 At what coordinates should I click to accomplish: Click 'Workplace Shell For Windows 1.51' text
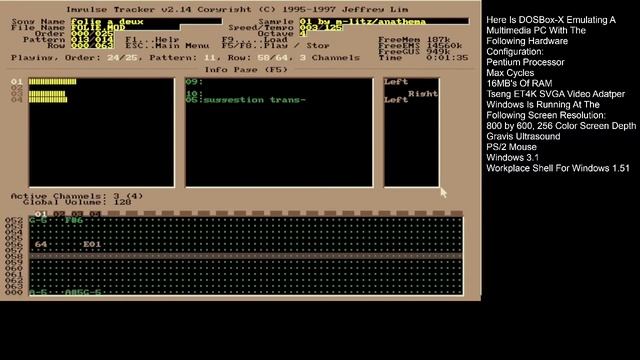pyautogui.click(x=558, y=168)
